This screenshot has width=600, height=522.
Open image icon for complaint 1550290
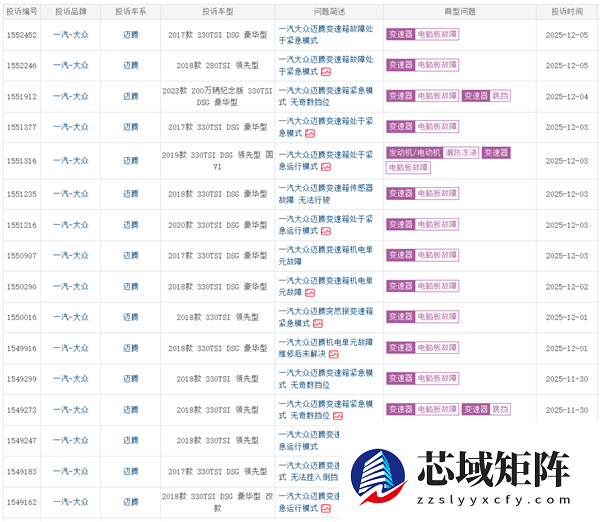[x=310, y=292]
